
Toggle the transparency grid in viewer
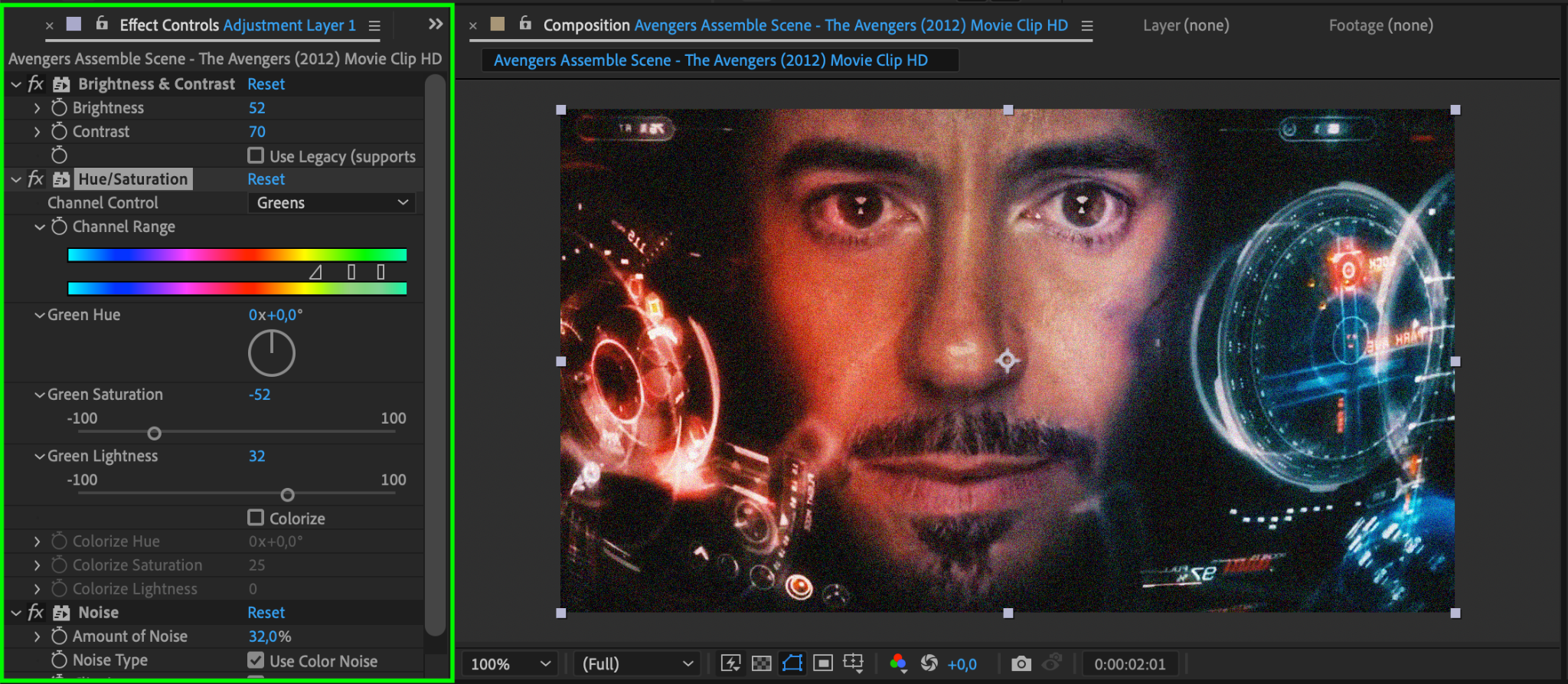click(x=762, y=663)
